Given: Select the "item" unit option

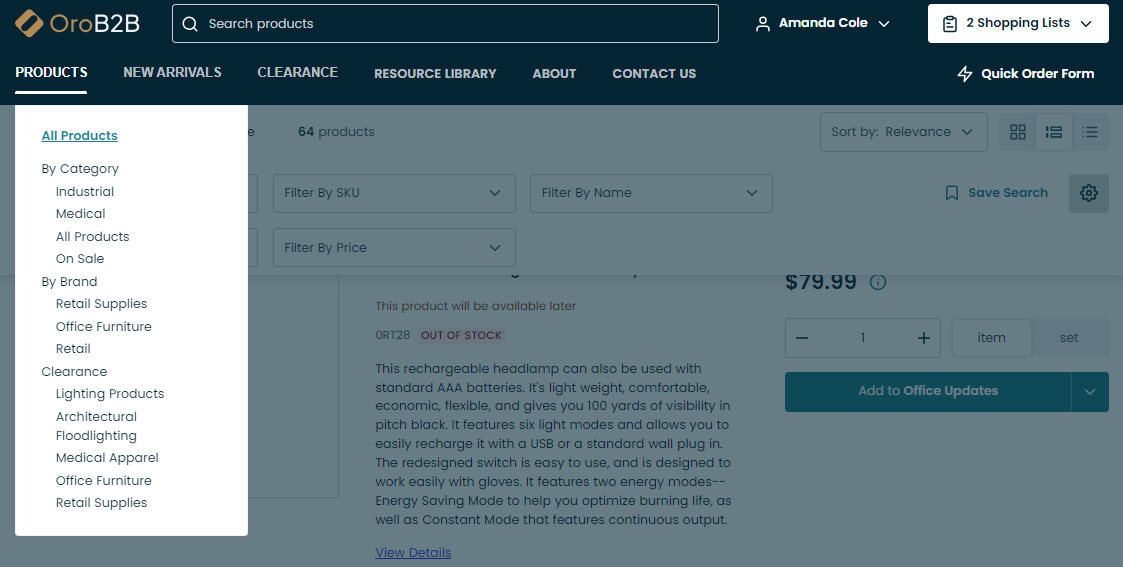Looking at the screenshot, I should point(991,338).
